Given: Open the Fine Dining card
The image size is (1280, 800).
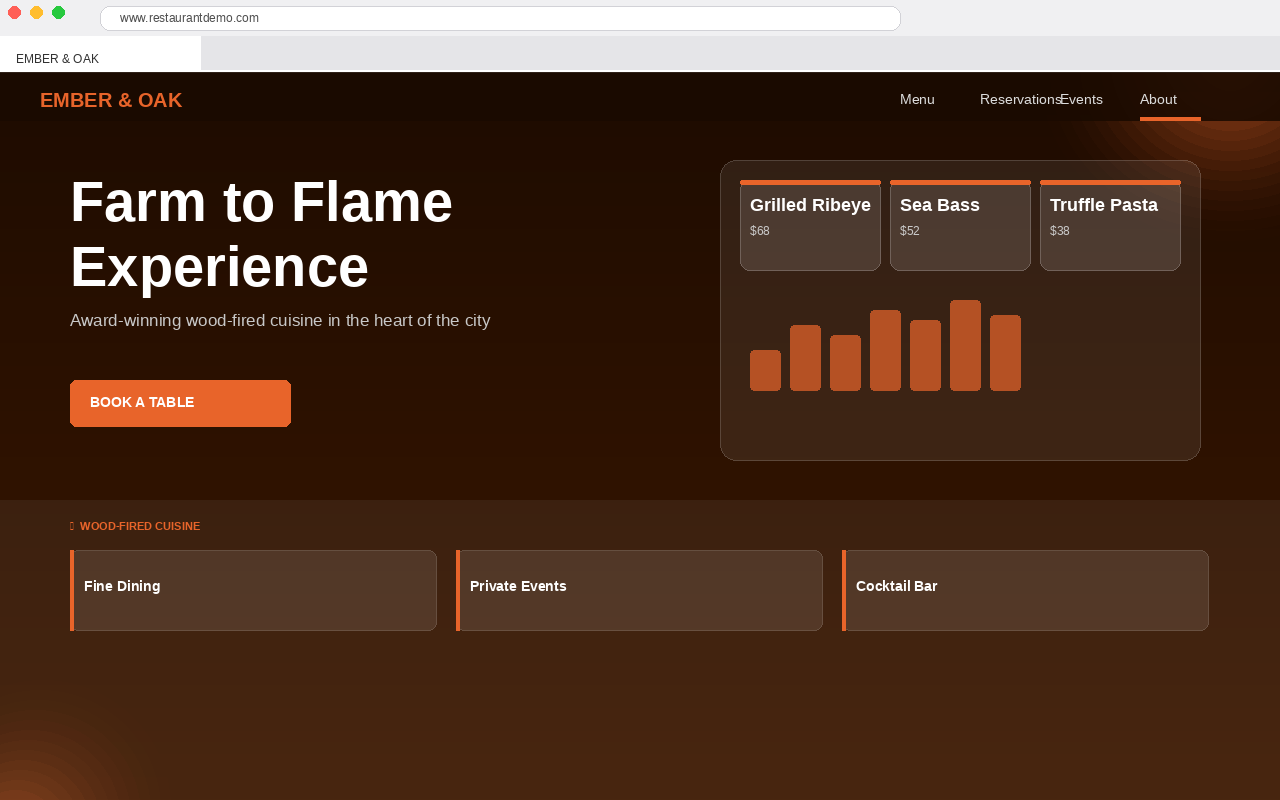Looking at the screenshot, I should [253, 590].
